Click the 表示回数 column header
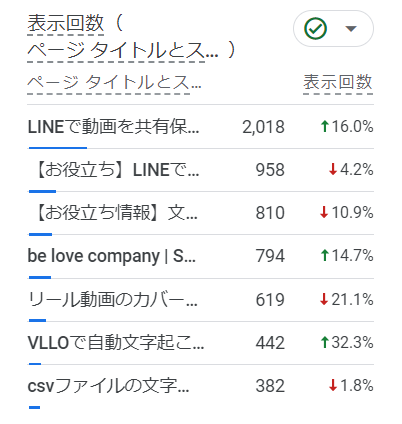The image size is (402, 424). click(338, 82)
